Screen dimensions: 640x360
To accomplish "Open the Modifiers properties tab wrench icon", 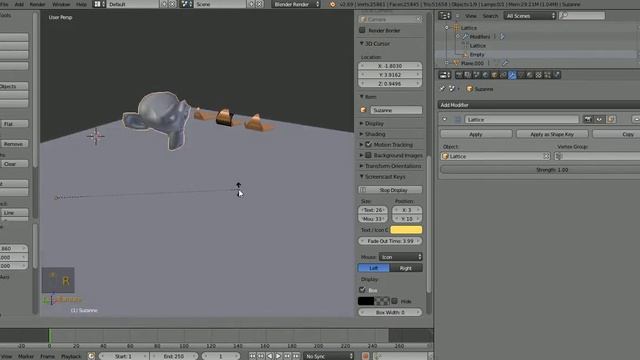I will click(x=512, y=75).
